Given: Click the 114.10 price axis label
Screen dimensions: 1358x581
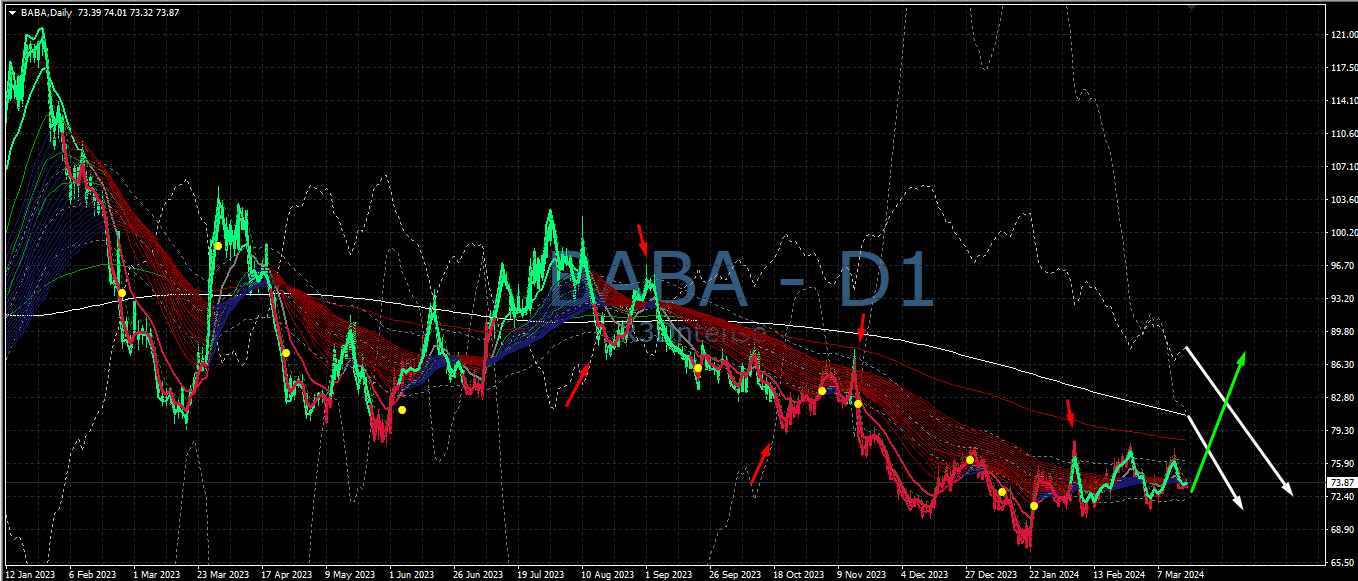Looking at the screenshot, I should click(x=1343, y=101).
